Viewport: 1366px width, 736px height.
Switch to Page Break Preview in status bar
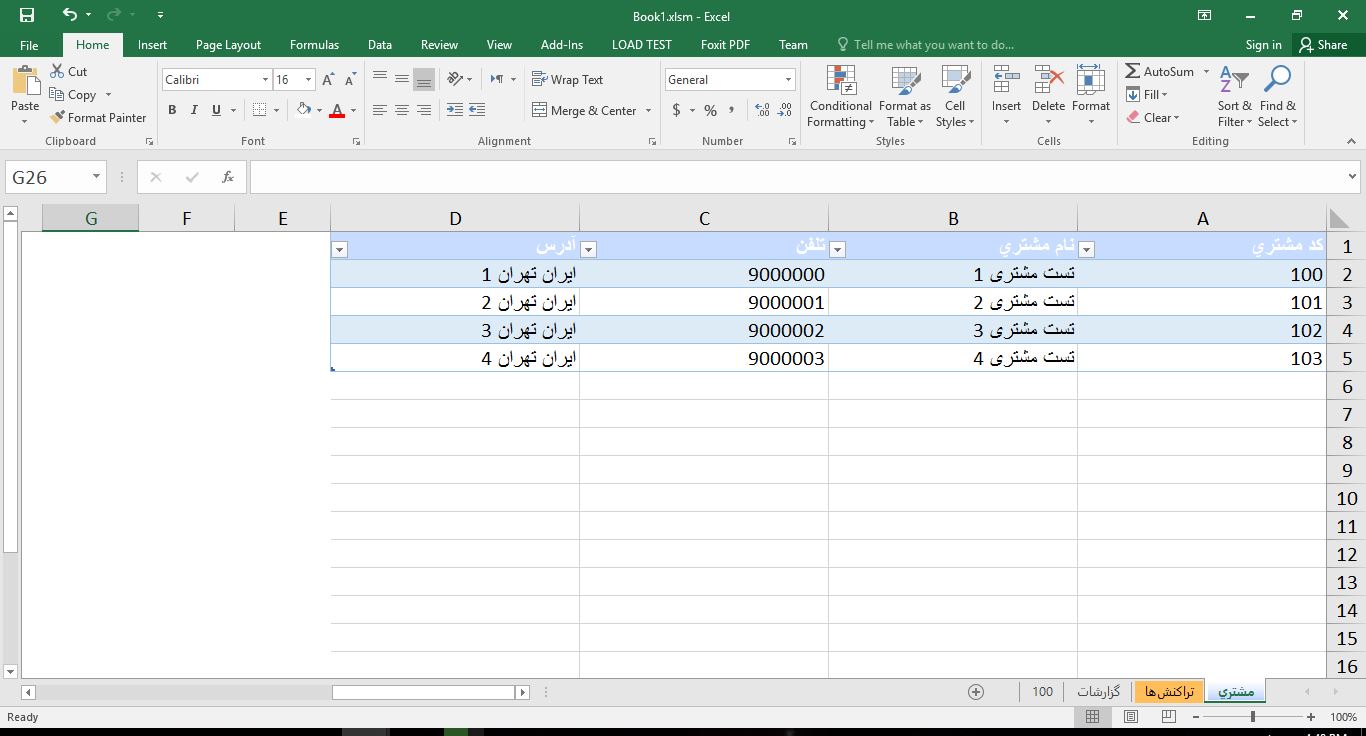click(x=1169, y=717)
